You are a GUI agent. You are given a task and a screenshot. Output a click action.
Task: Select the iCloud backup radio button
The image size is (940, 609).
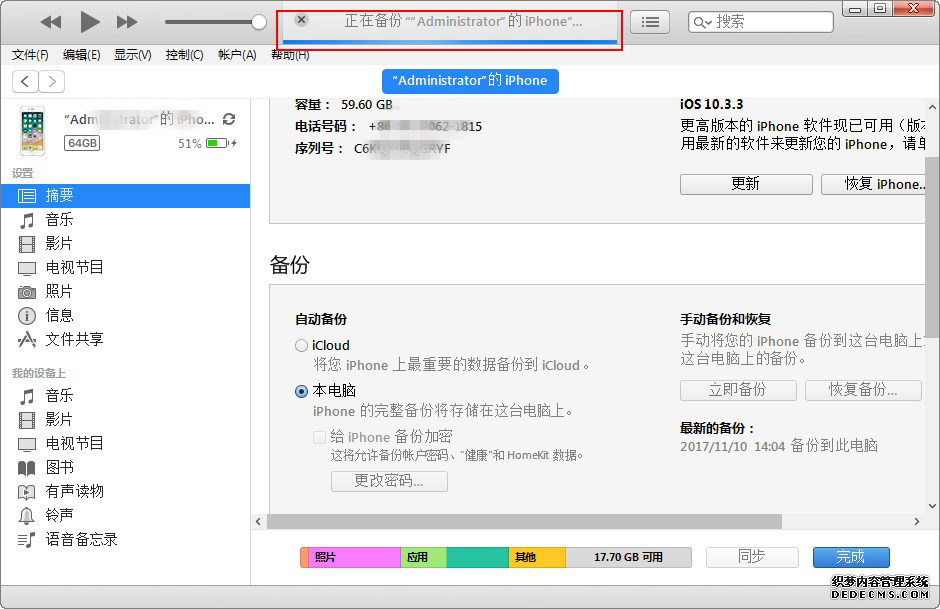pos(302,346)
